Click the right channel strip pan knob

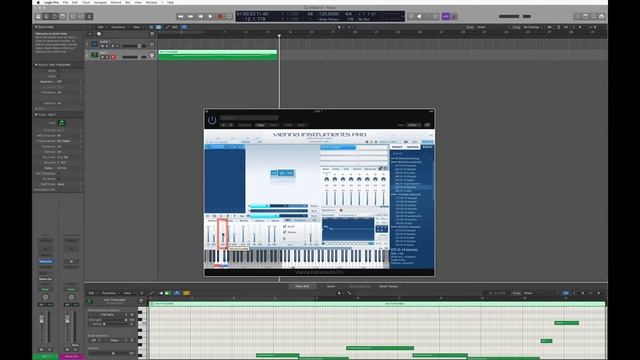pyautogui.click(x=71, y=297)
